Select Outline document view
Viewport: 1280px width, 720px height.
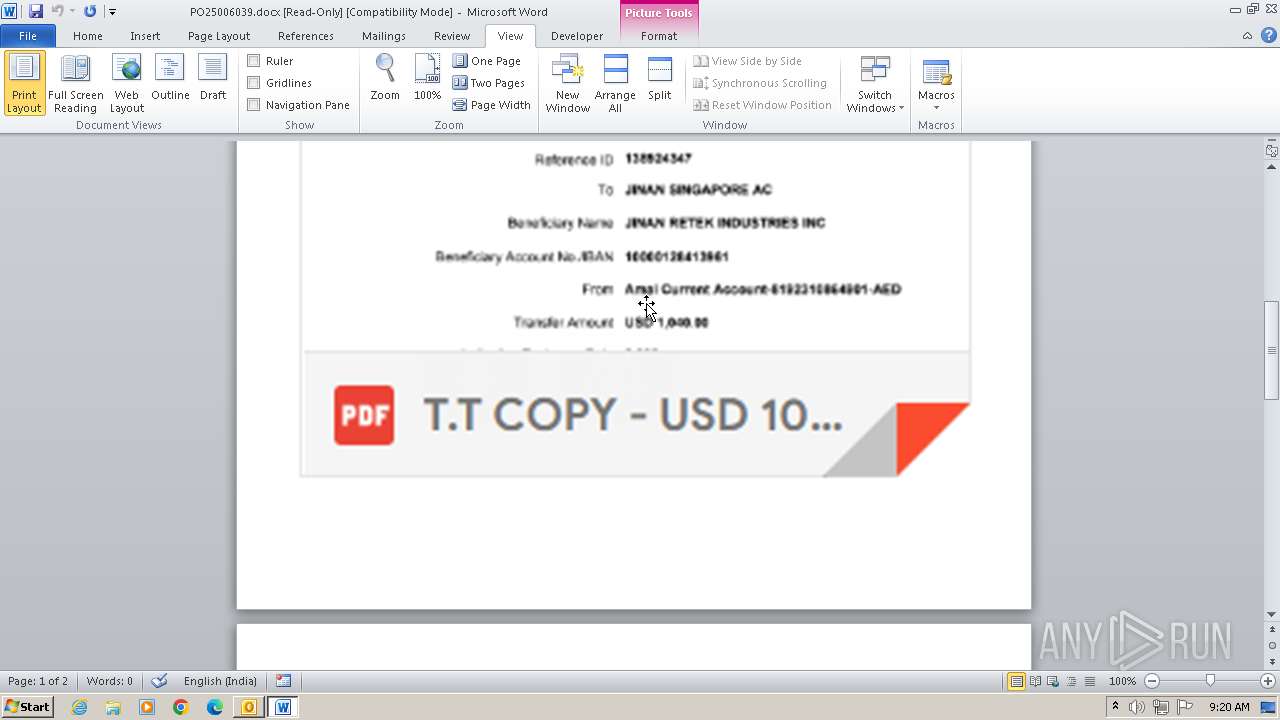click(x=170, y=78)
